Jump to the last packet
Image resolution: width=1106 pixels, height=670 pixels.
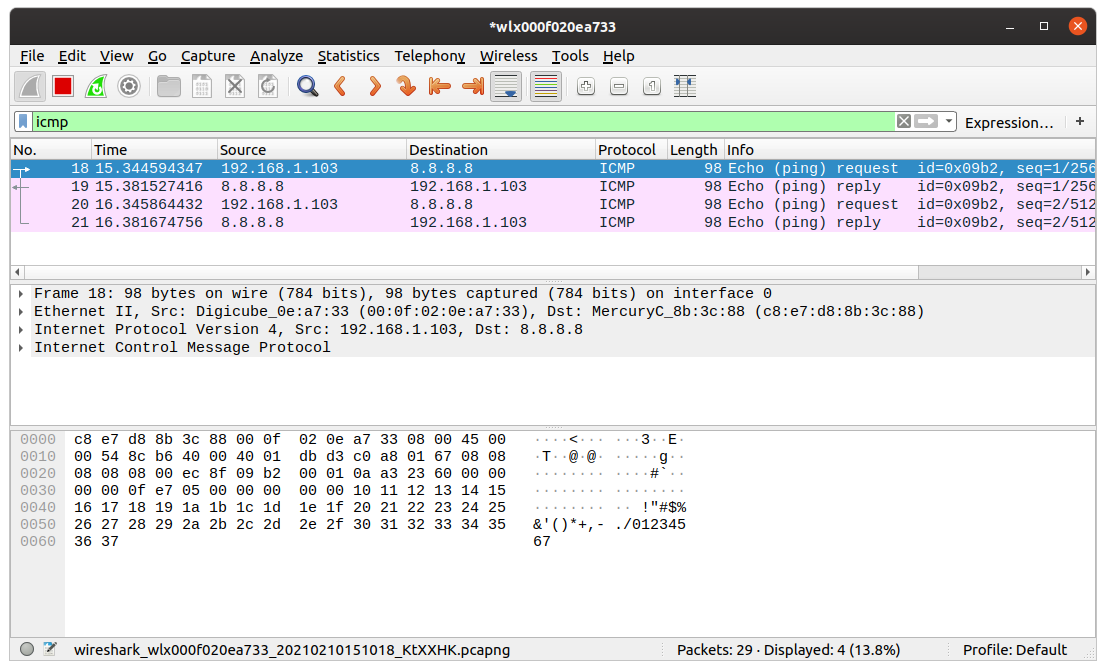(471, 86)
